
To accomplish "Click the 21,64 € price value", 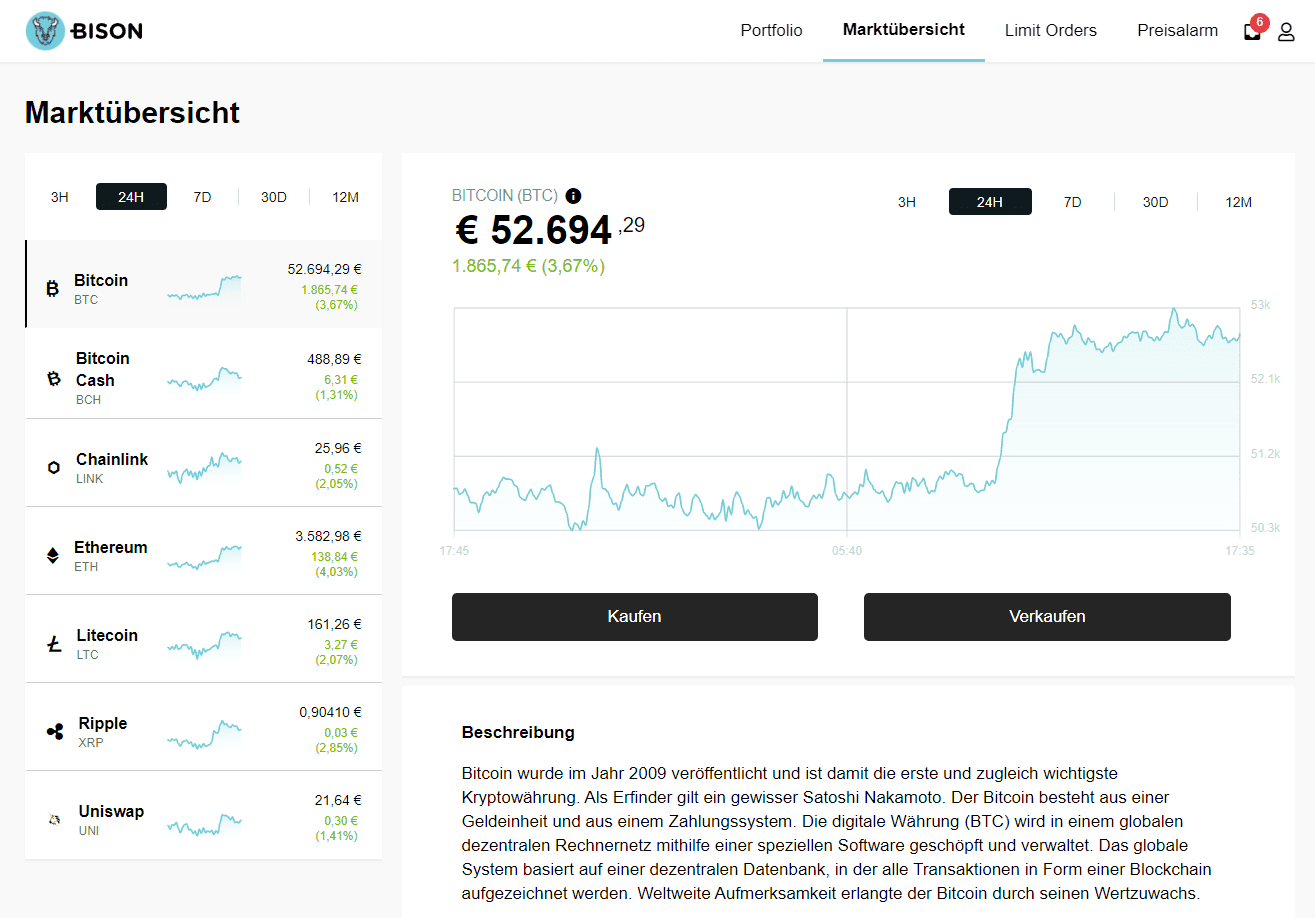I will (x=337, y=800).
